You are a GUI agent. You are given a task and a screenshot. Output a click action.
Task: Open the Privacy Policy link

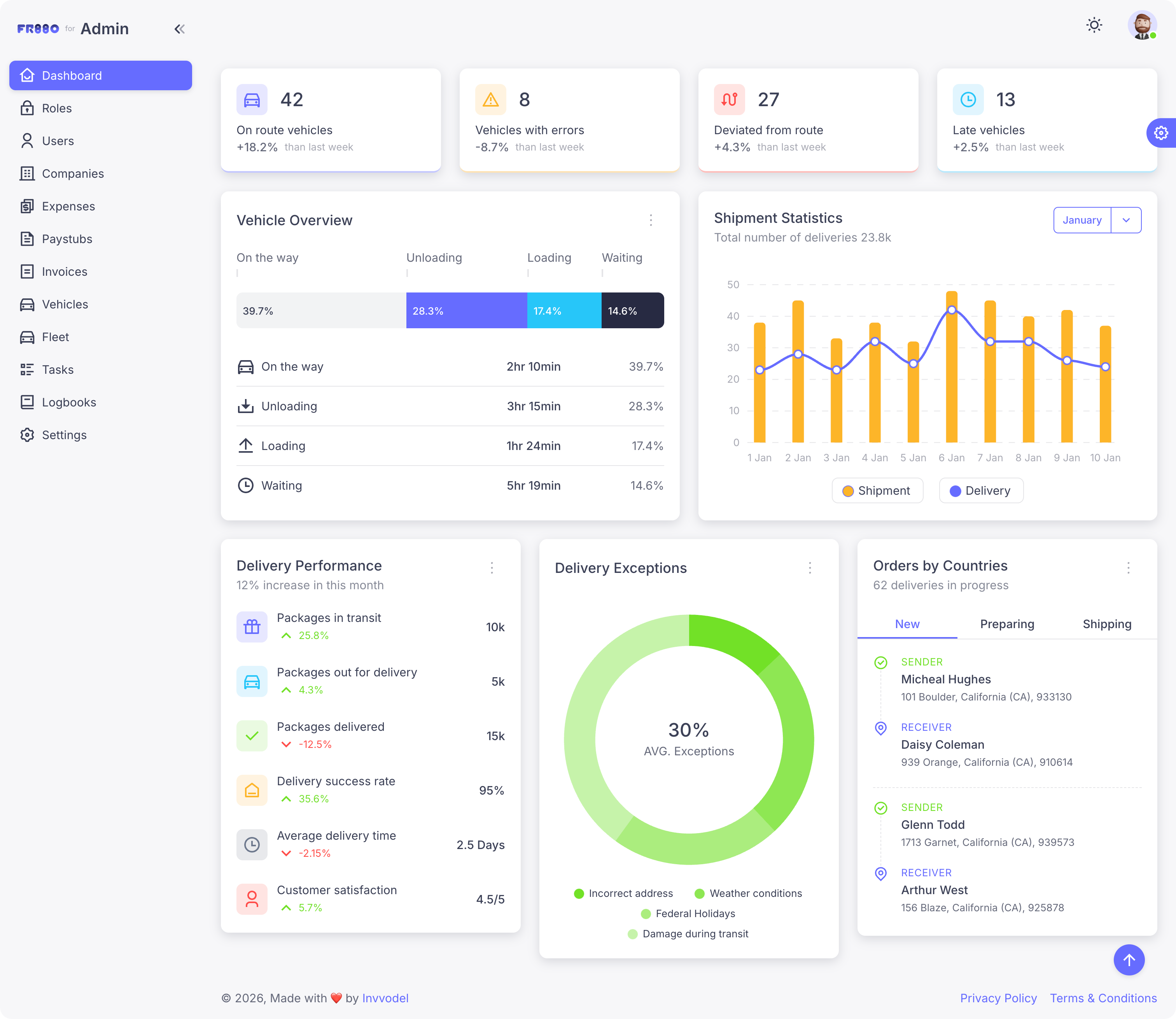[998, 998]
